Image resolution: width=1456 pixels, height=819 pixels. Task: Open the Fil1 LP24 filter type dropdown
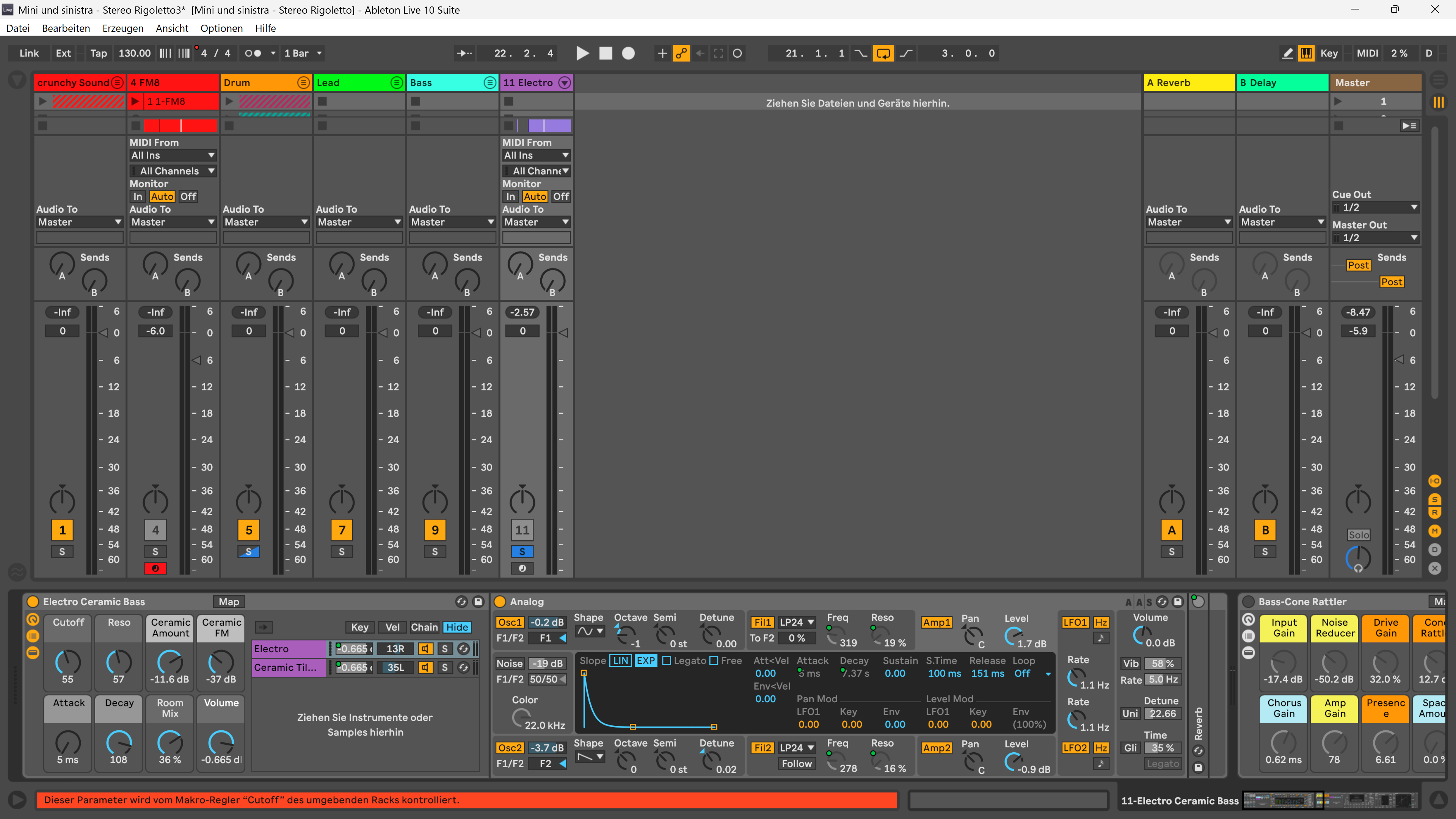(796, 622)
